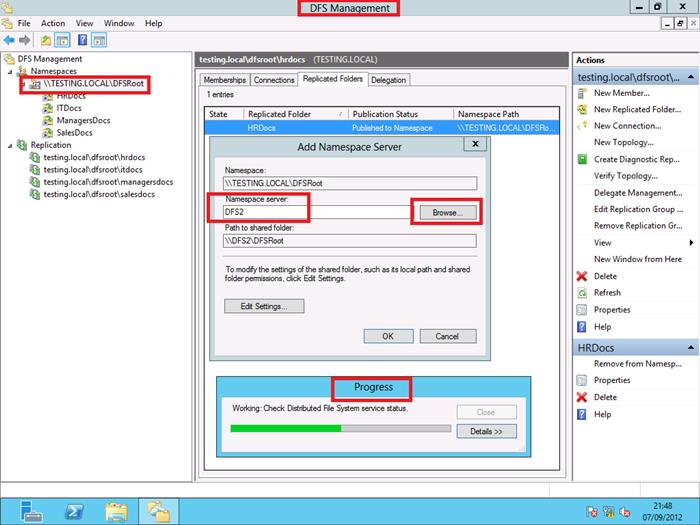Select the HRDocs row in replicated folders
This screenshot has height=525, width=700.
(382, 128)
